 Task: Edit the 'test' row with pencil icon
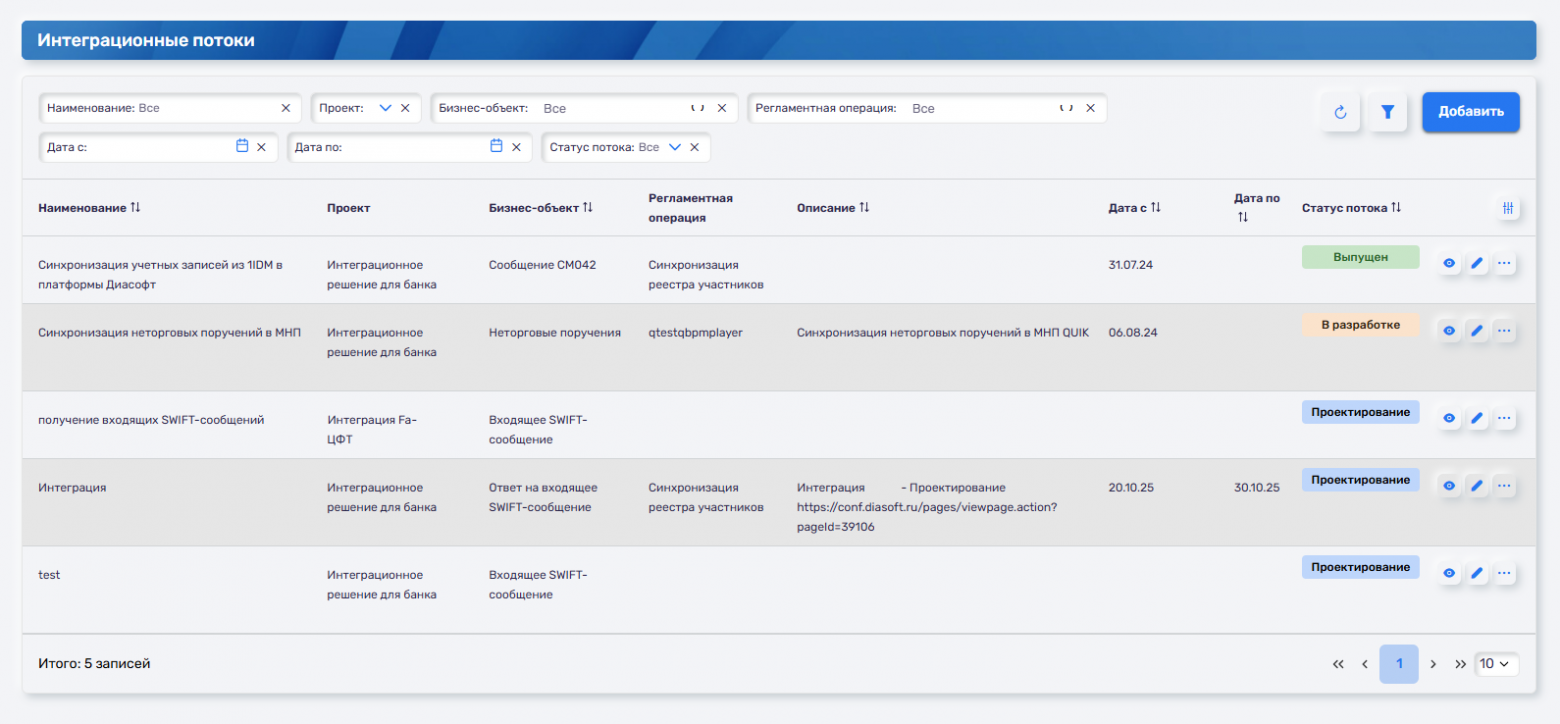click(x=1477, y=574)
